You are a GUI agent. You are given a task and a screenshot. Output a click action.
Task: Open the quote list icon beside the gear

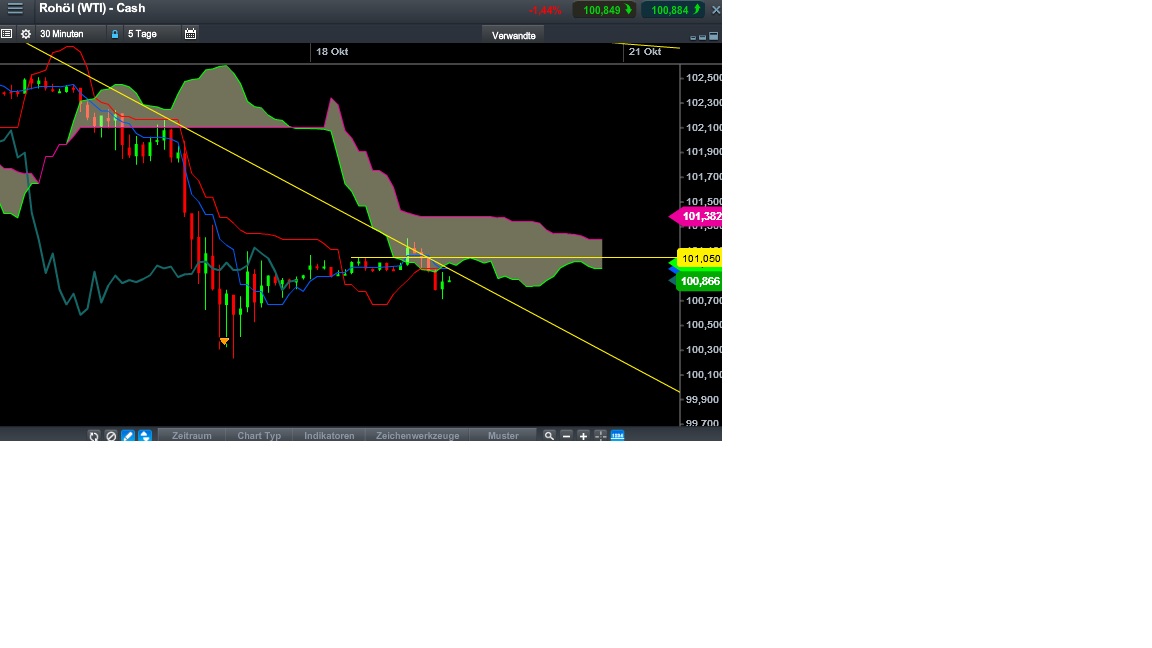pyautogui.click(x=7, y=33)
